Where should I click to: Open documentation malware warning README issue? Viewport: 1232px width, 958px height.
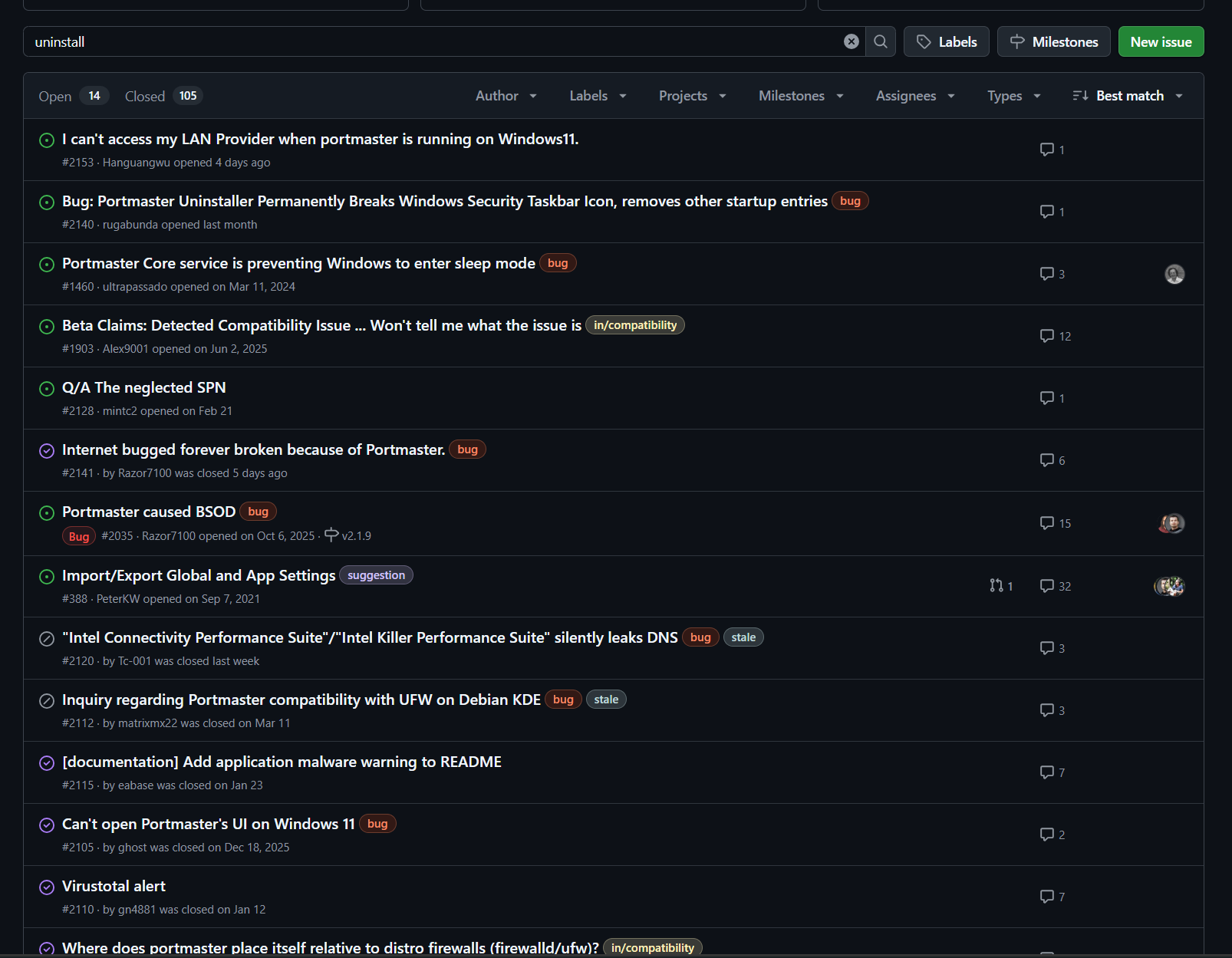[282, 762]
